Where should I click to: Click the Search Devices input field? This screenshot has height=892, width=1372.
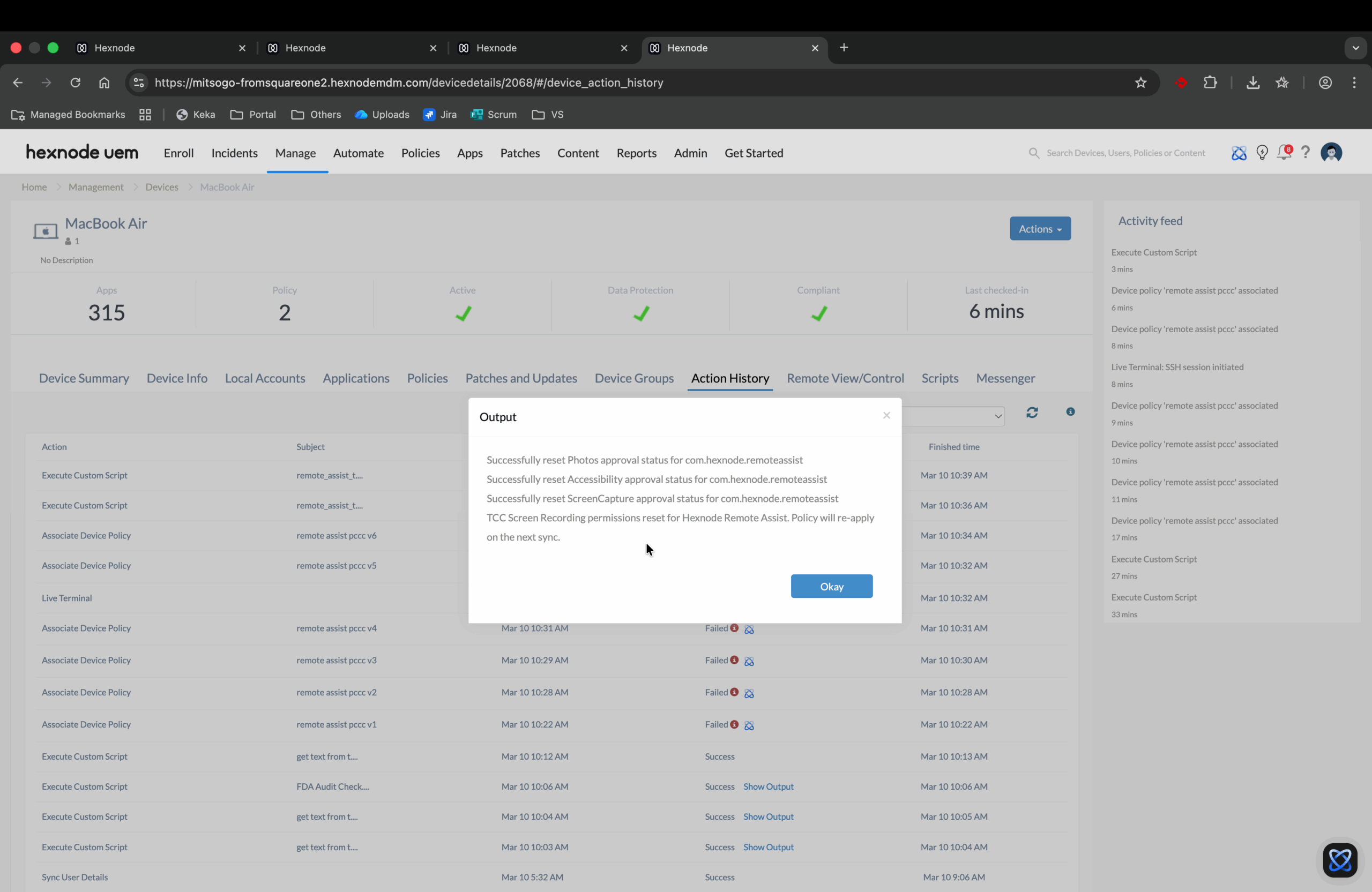pyautogui.click(x=1125, y=153)
